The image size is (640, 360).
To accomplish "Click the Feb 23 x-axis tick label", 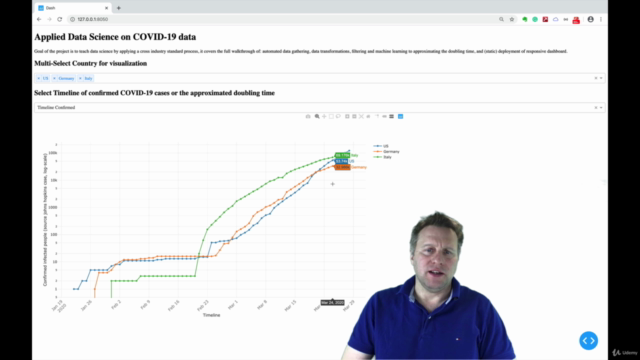I will click(203, 305).
